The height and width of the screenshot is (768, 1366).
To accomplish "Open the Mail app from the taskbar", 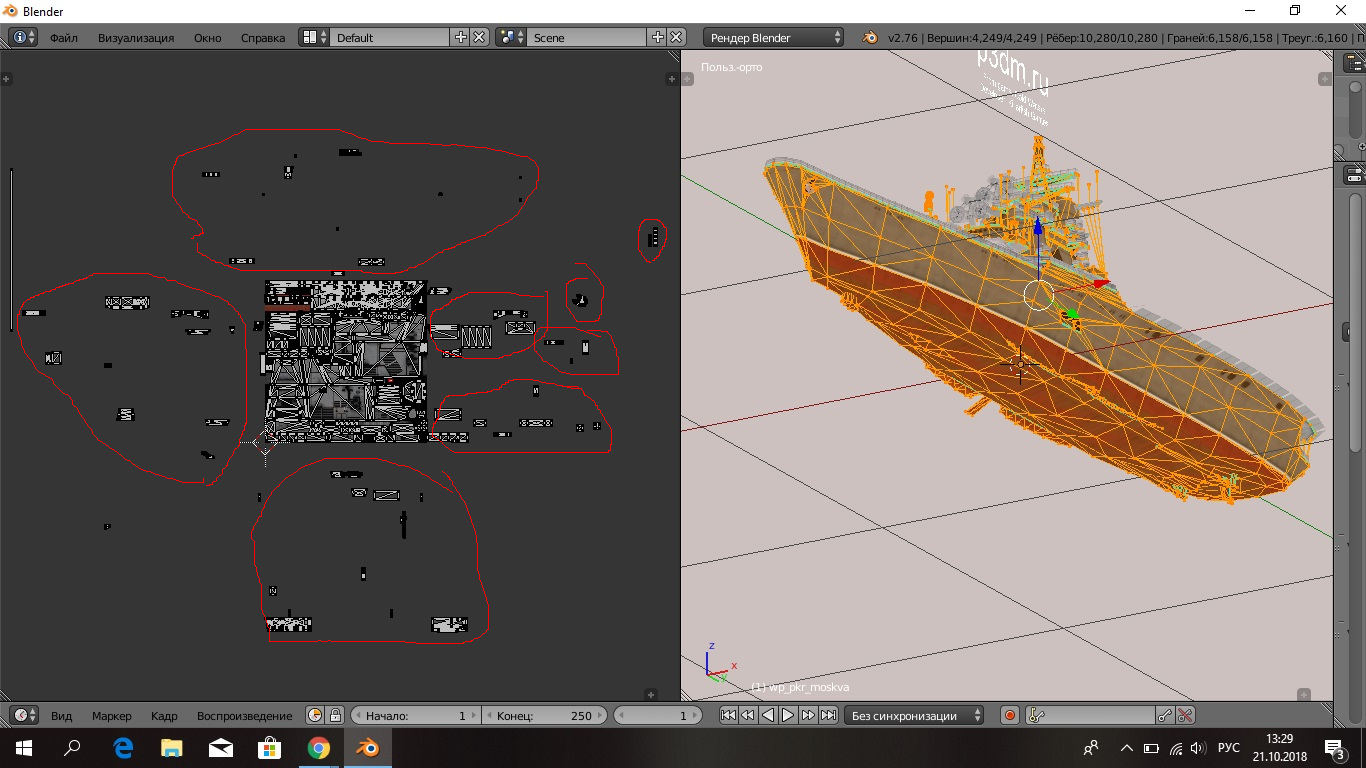I will pyautogui.click(x=221, y=748).
